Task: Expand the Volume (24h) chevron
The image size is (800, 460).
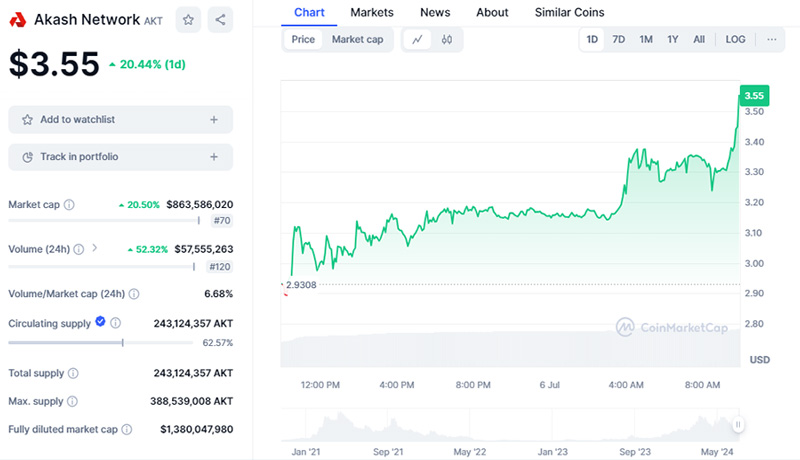Action: click(94, 248)
